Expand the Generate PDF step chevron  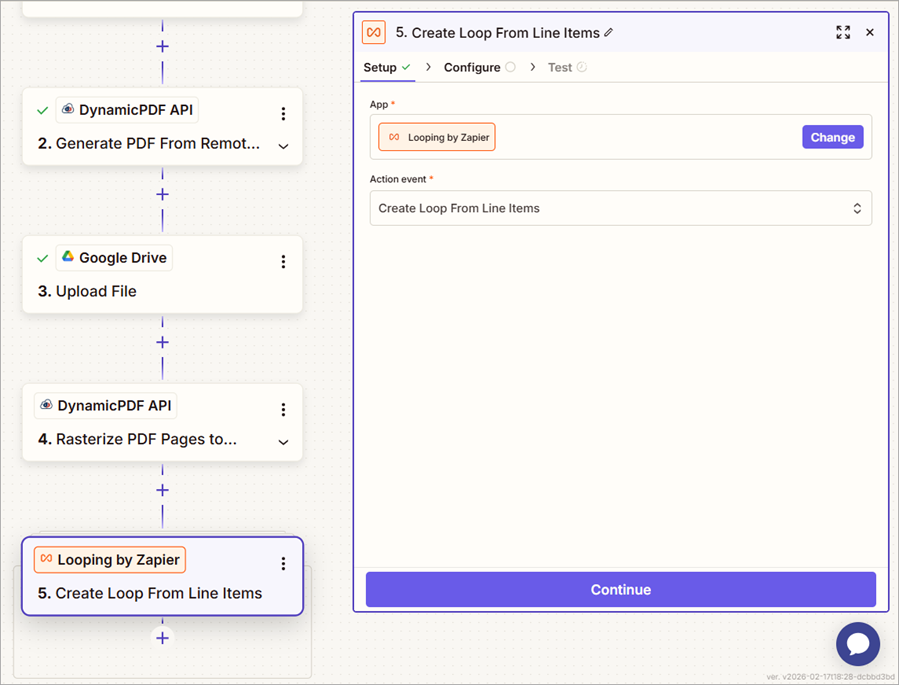(x=283, y=146)
